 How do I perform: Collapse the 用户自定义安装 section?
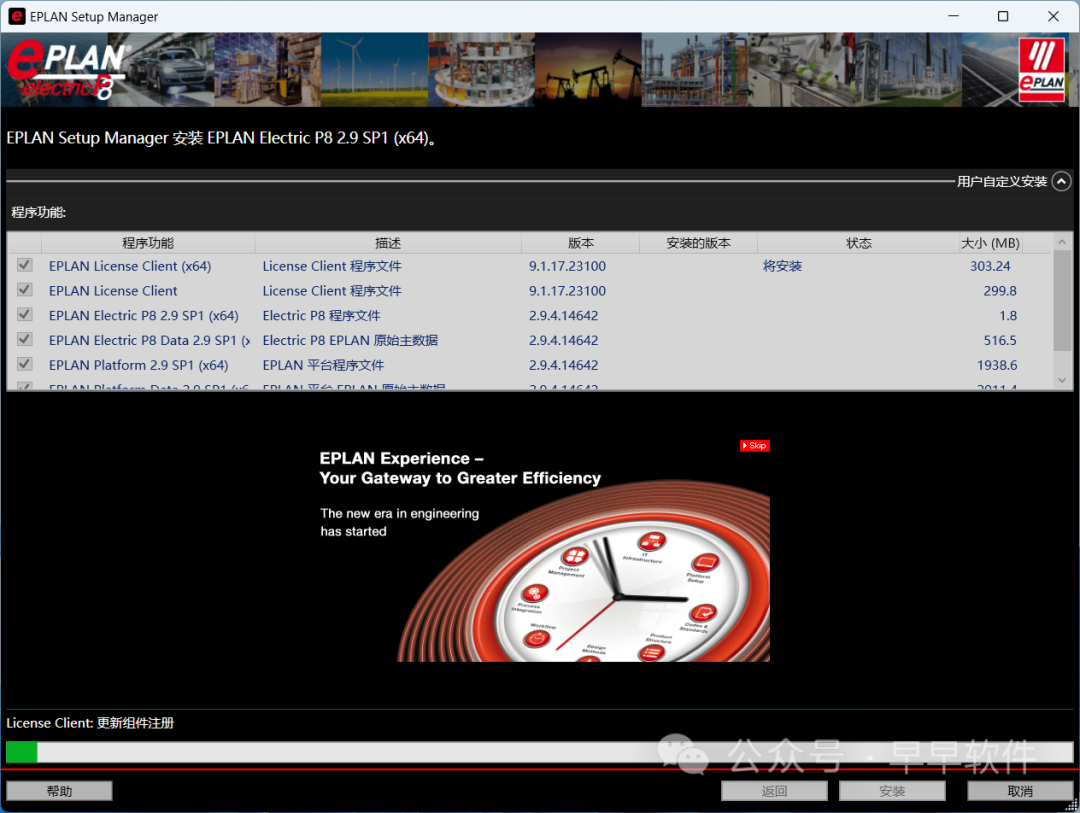pos(1061,181)
